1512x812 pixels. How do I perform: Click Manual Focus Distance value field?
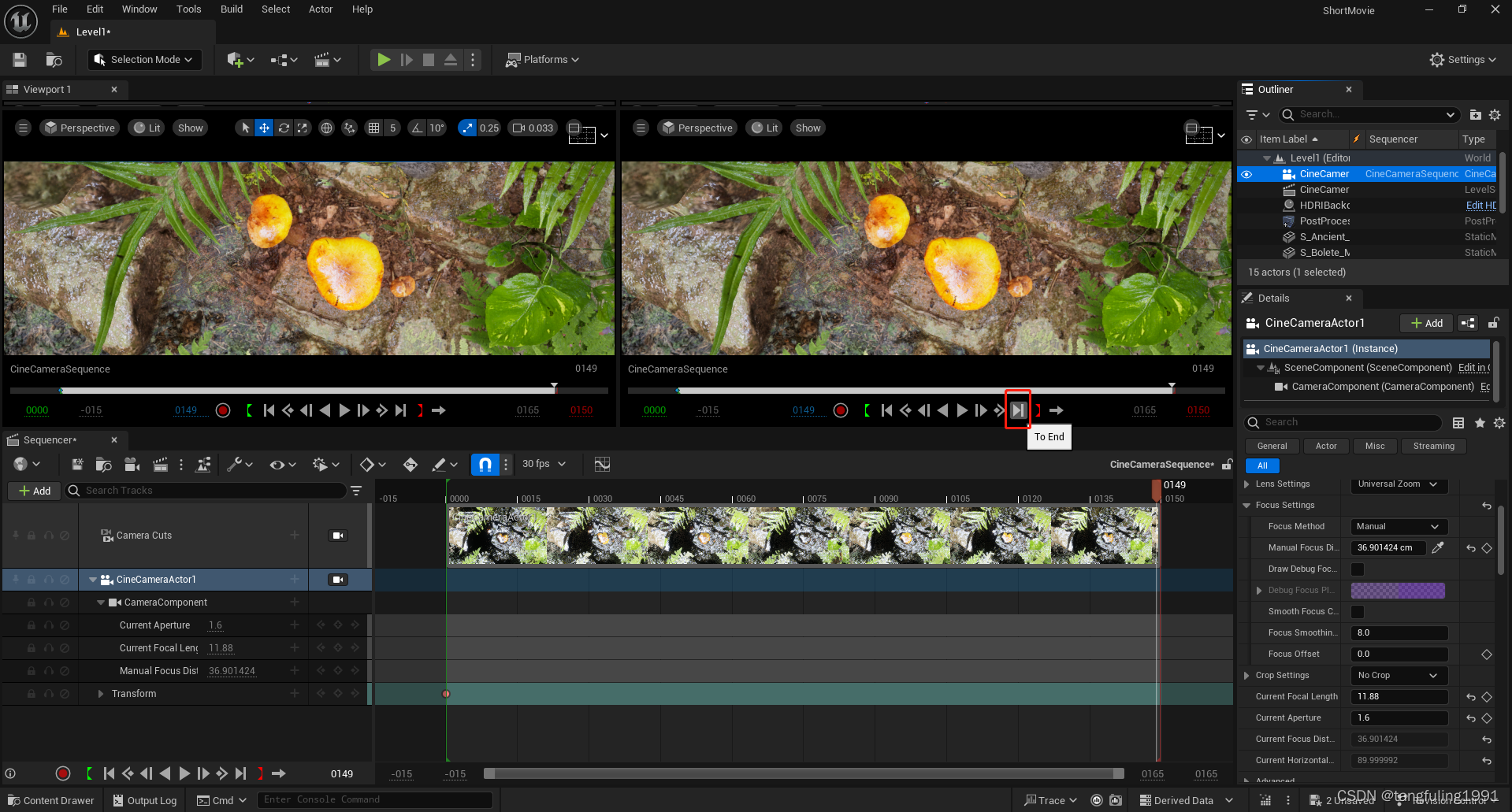tap(1388, 548)
